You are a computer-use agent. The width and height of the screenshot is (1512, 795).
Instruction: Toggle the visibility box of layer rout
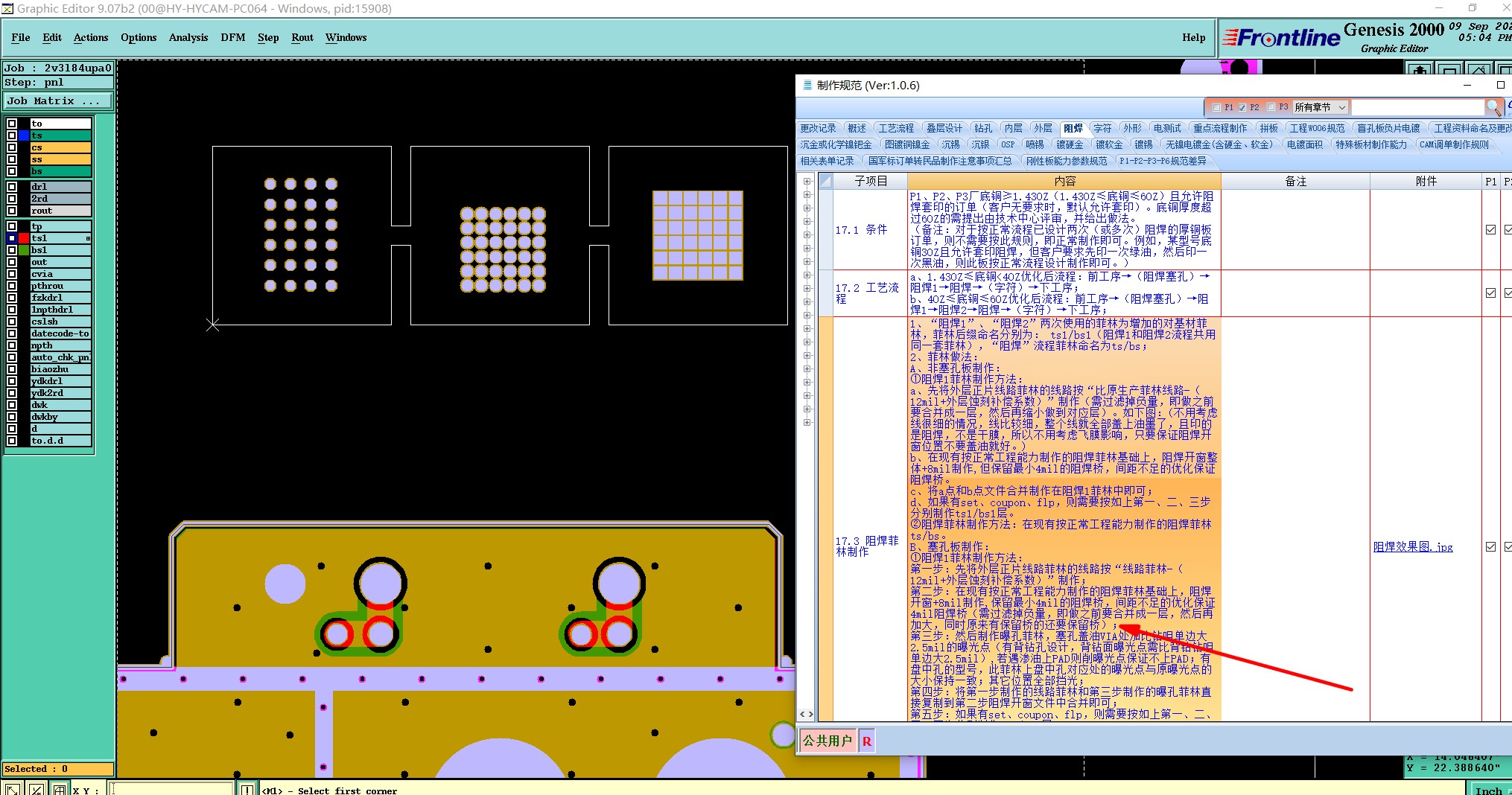pos(12,211)
